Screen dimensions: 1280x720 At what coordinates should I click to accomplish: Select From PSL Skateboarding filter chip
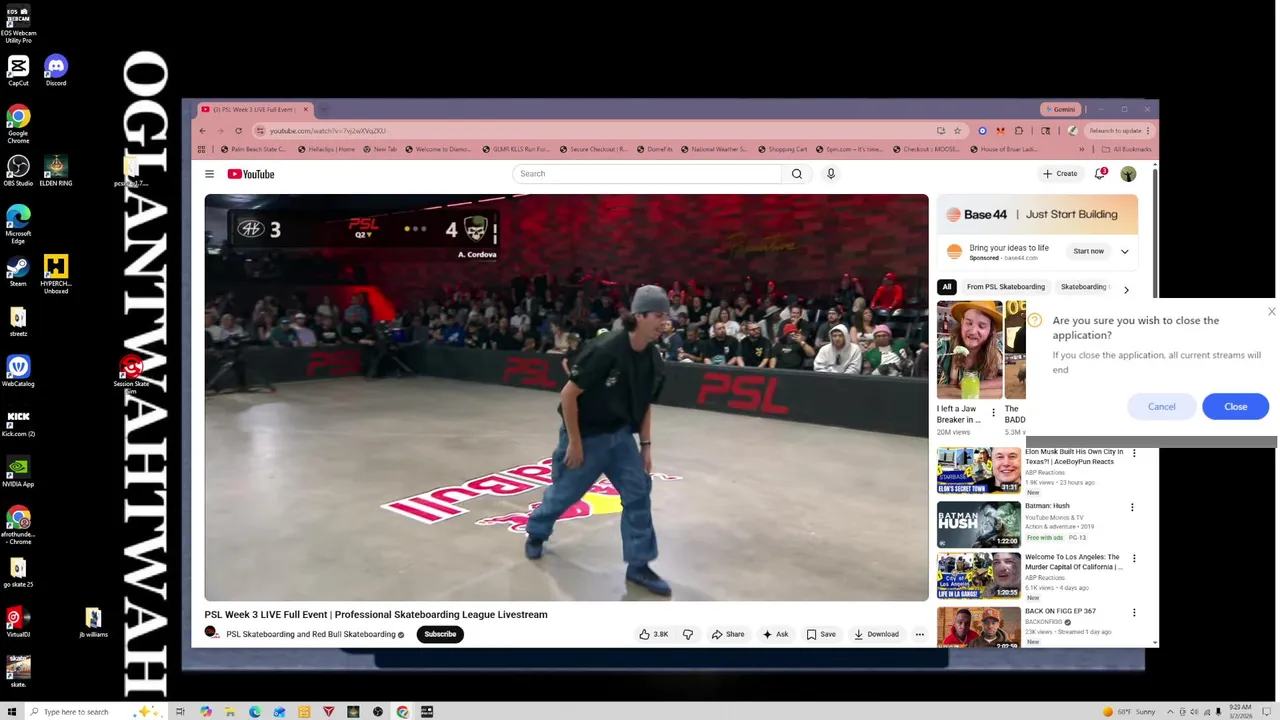[x=1005, y=287]
